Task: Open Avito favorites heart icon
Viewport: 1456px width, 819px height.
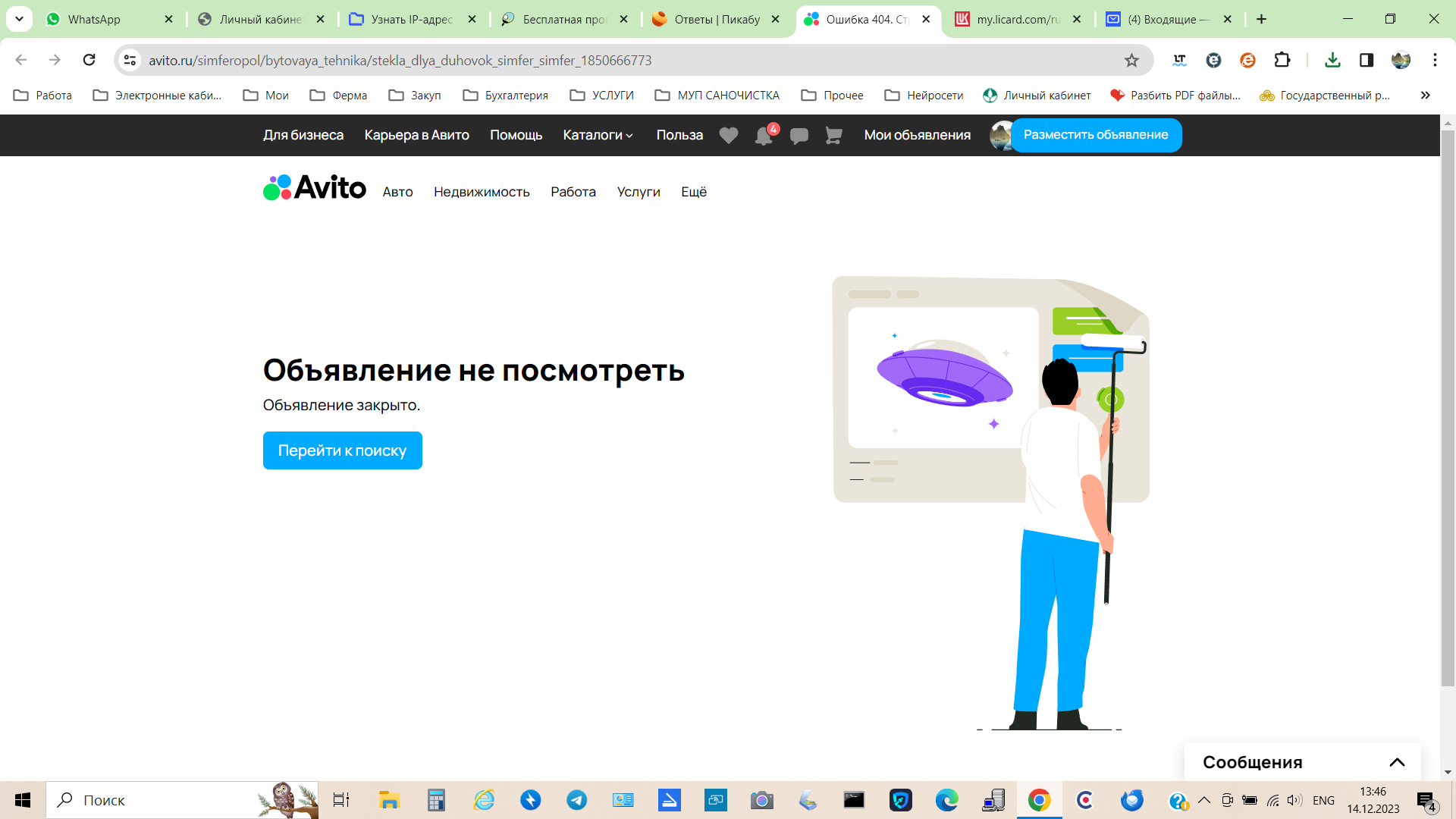Action: pos(728,136)
